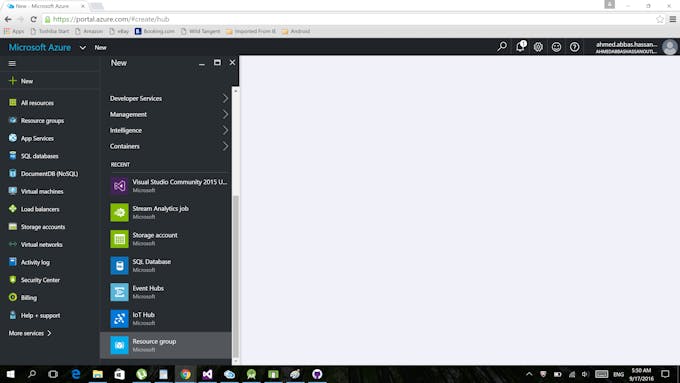The height and width of the screenshot is (383, 680).
Task: Open the Stream Analytics job icon
Action: tap(119, 213)
